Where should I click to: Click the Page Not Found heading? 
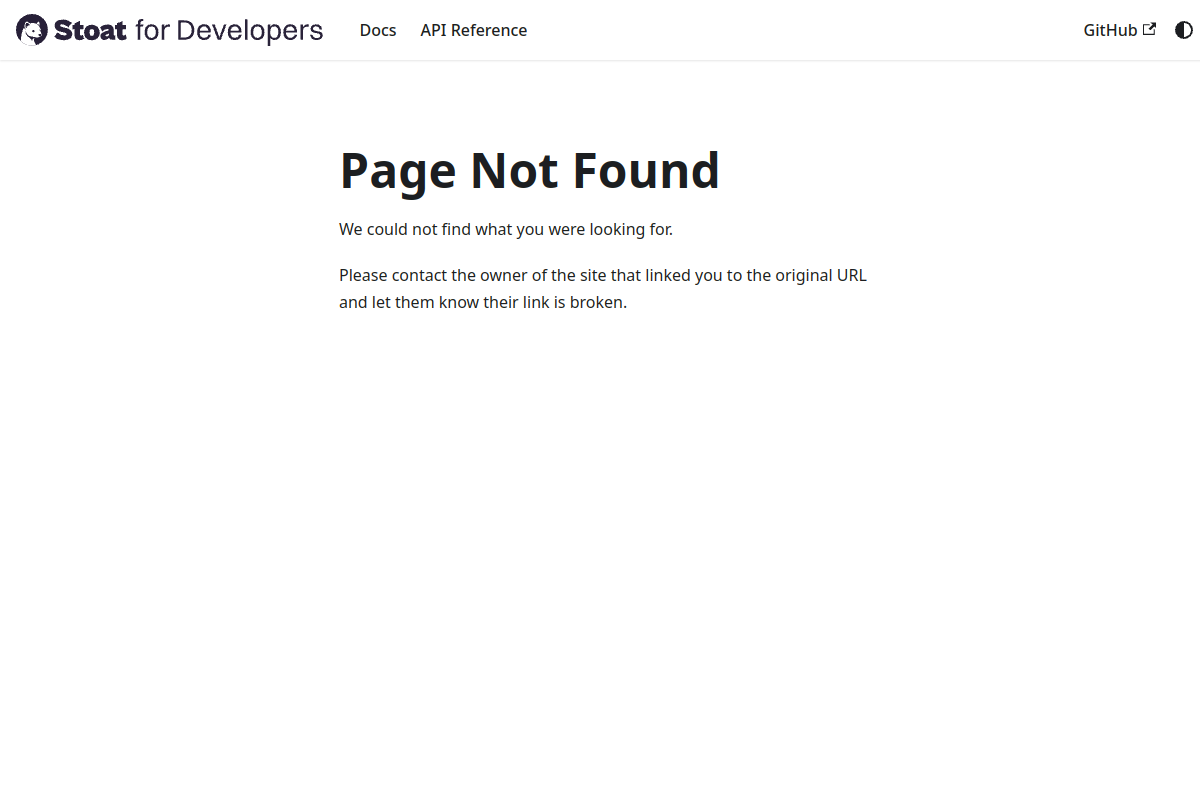530,170
